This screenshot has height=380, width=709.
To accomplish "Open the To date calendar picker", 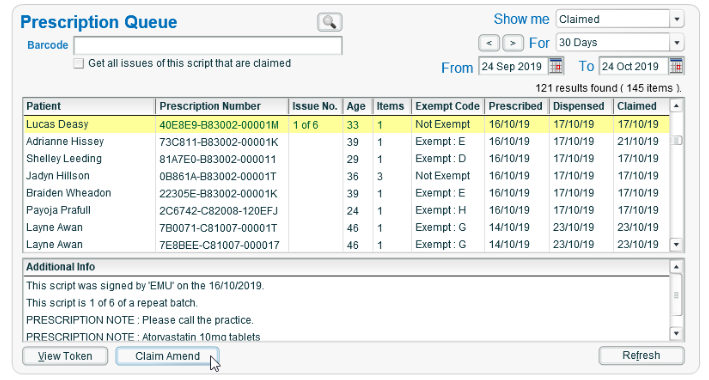I will click(676, 66).
